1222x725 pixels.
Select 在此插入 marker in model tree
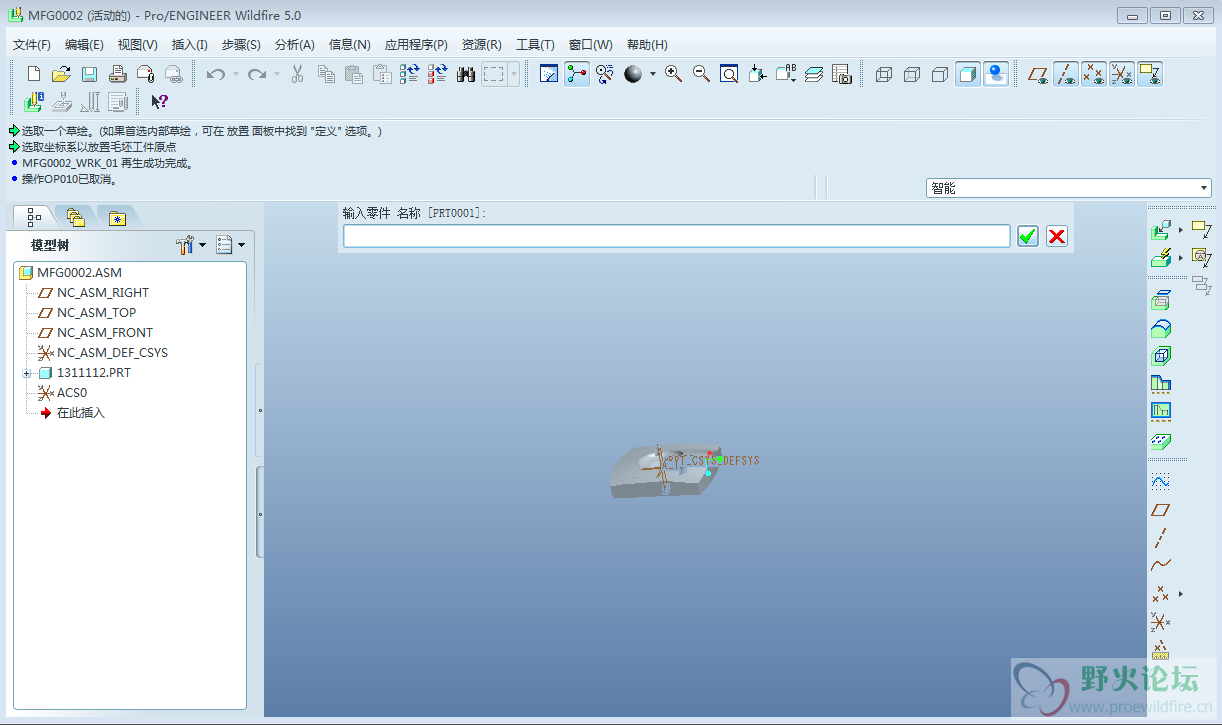[x=81, y=413]
